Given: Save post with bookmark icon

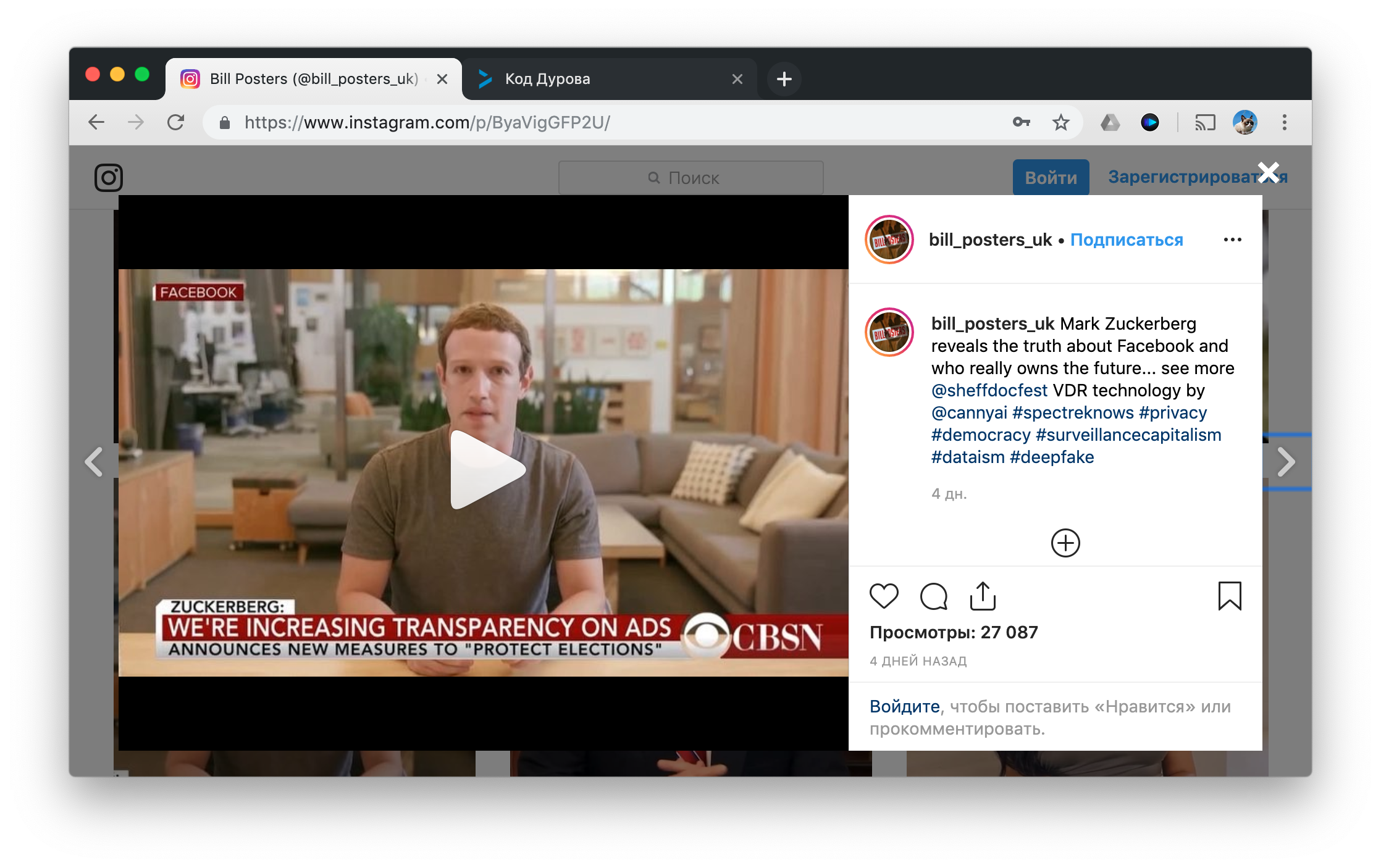Looking at the screenshot, I should coord(1229,596).
